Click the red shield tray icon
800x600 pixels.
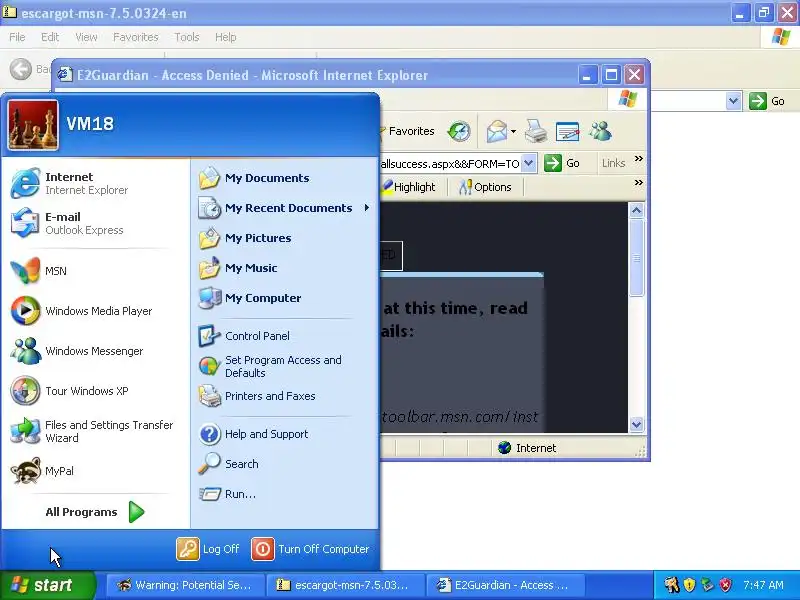pos(726,585)
